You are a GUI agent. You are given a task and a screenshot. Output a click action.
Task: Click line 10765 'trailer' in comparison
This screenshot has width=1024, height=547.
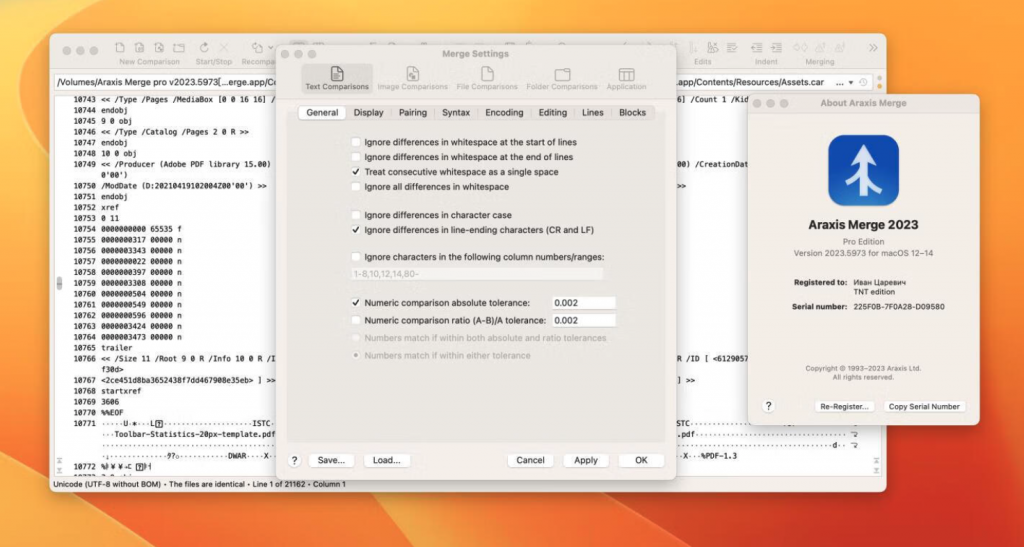116,348
